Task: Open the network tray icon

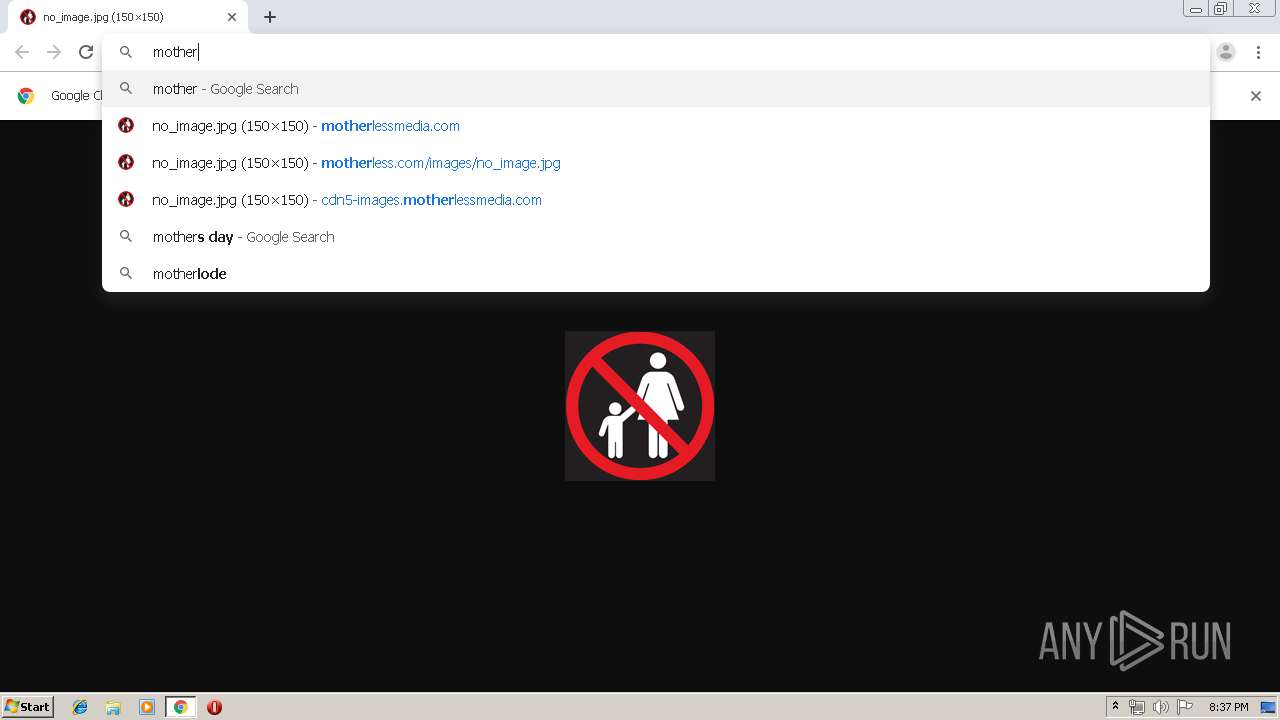Action: coord(1137,707)
